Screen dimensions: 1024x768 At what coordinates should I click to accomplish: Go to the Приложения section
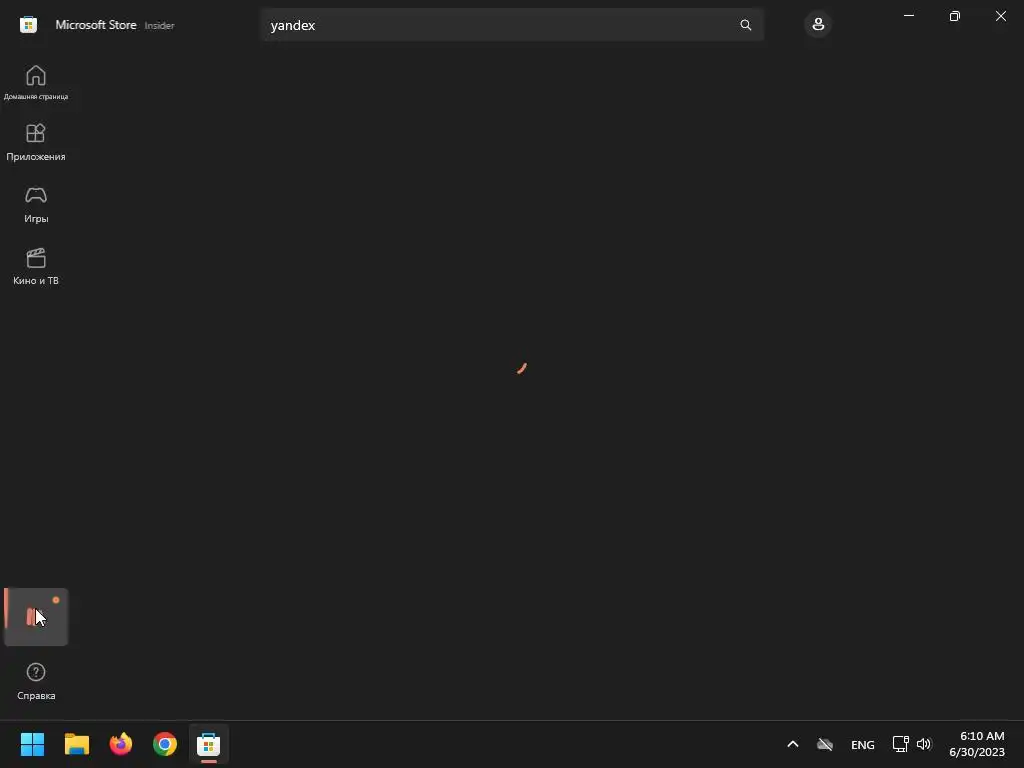point(36,142)
